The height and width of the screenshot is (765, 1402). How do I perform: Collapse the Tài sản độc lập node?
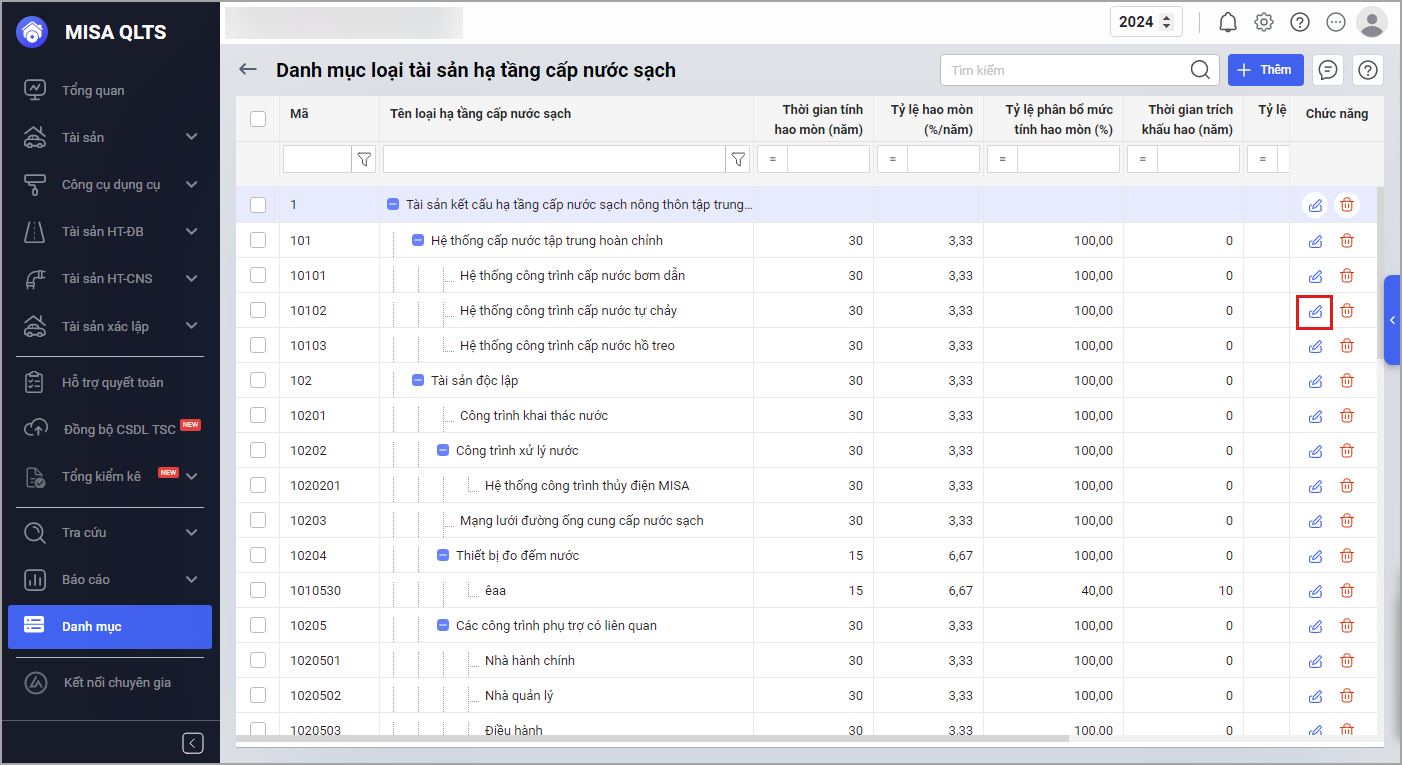point(419,381)
